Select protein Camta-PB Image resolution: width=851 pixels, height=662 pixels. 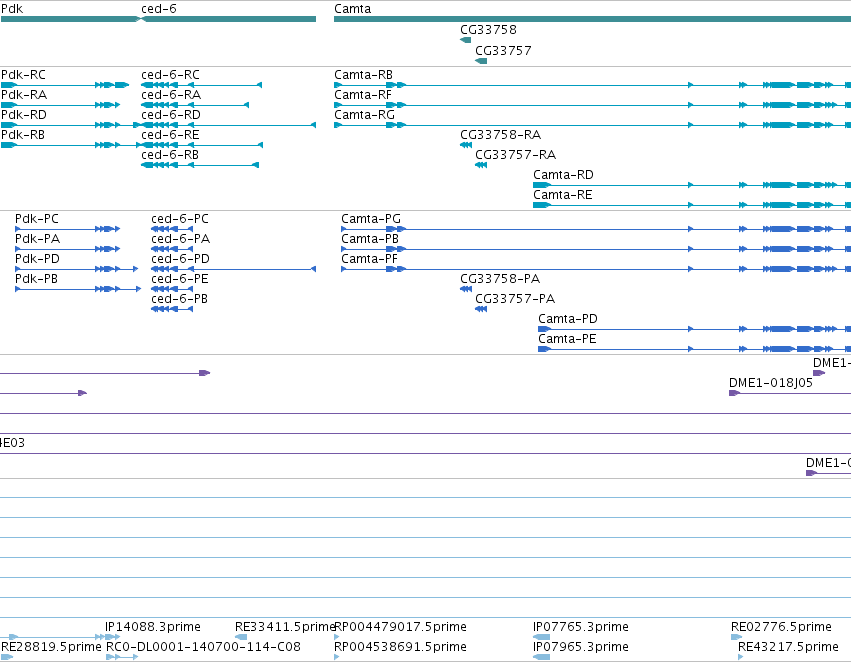(x=370, y=239)
